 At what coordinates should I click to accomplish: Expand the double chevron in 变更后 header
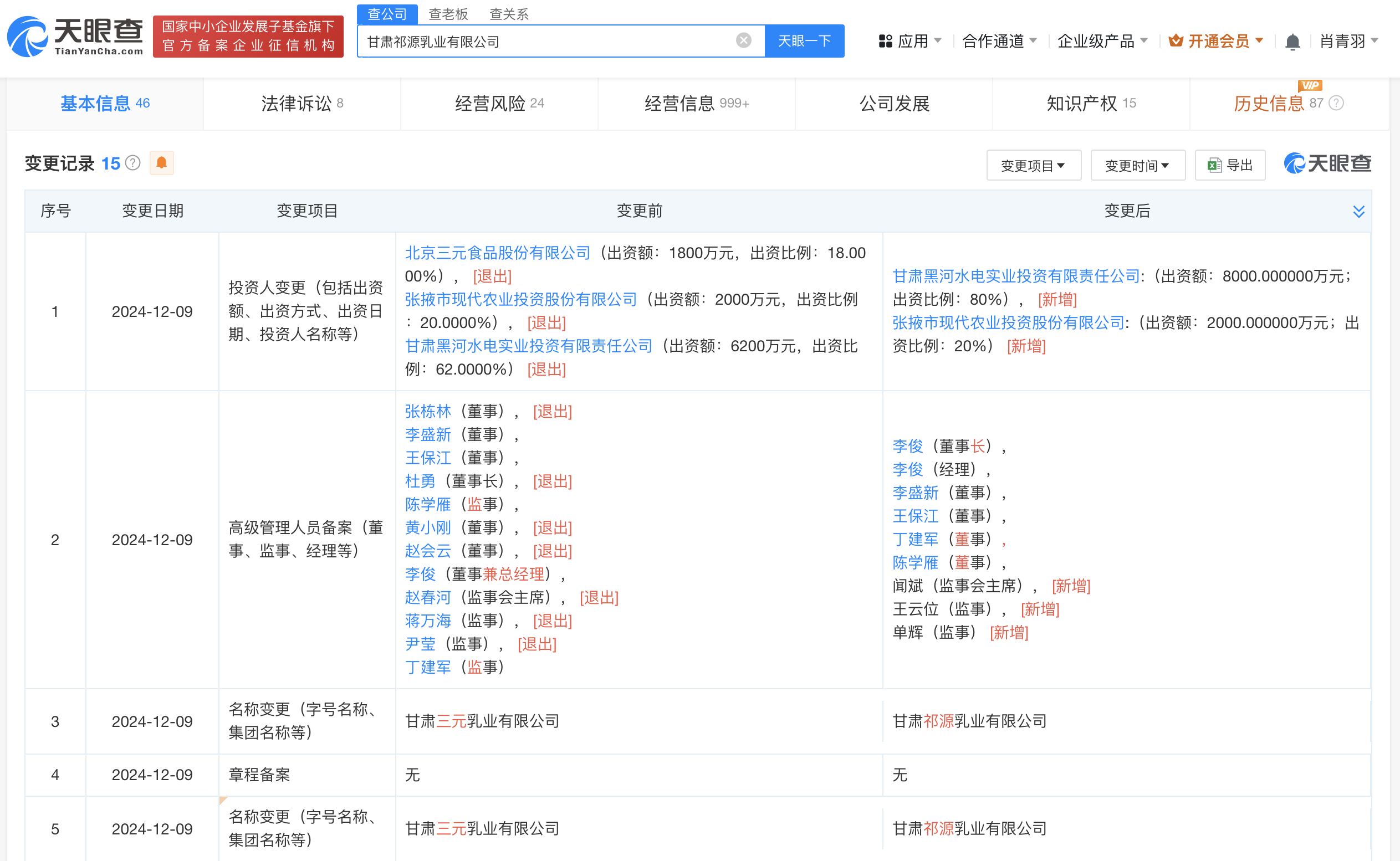click(x=1358, y=212)
